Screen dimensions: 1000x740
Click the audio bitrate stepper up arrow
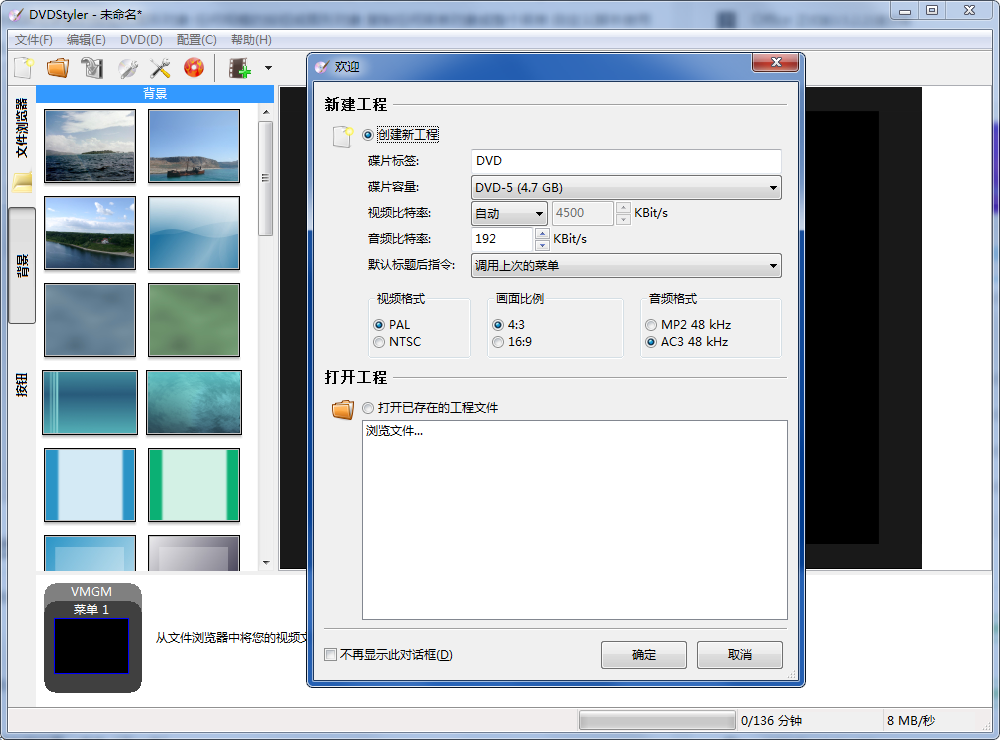(x=542, y=233)
